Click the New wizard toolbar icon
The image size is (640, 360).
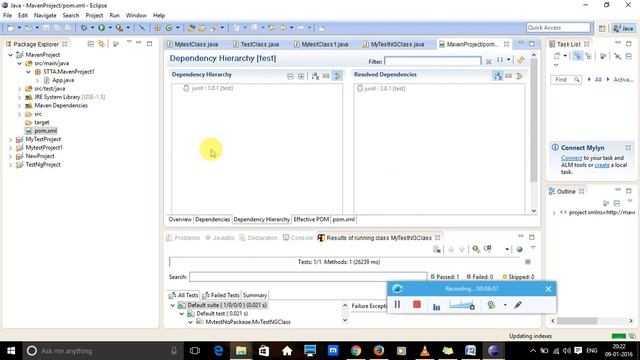(11, 28)
